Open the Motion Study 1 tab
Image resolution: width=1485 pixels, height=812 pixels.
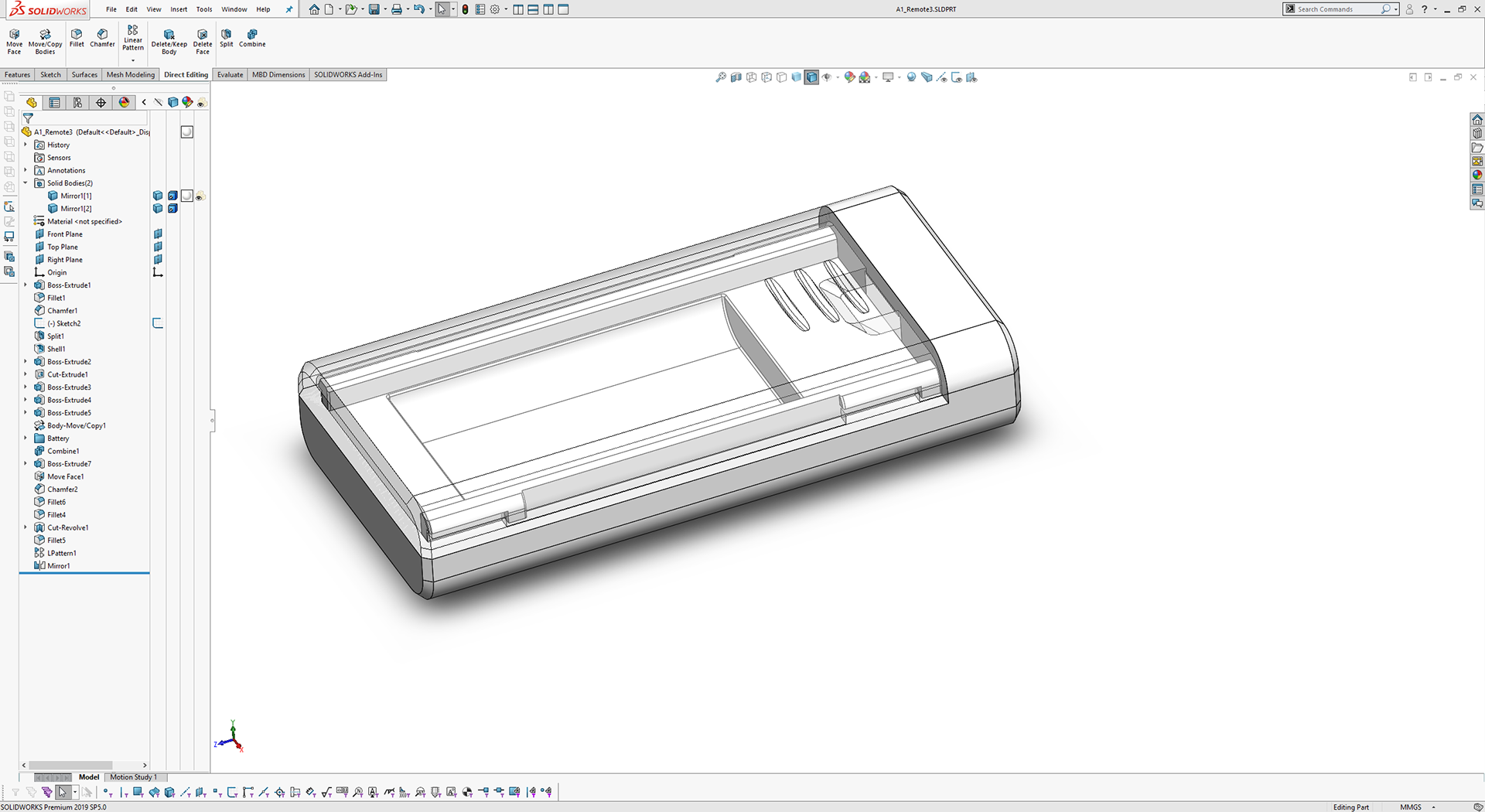(x=133, y=777)
